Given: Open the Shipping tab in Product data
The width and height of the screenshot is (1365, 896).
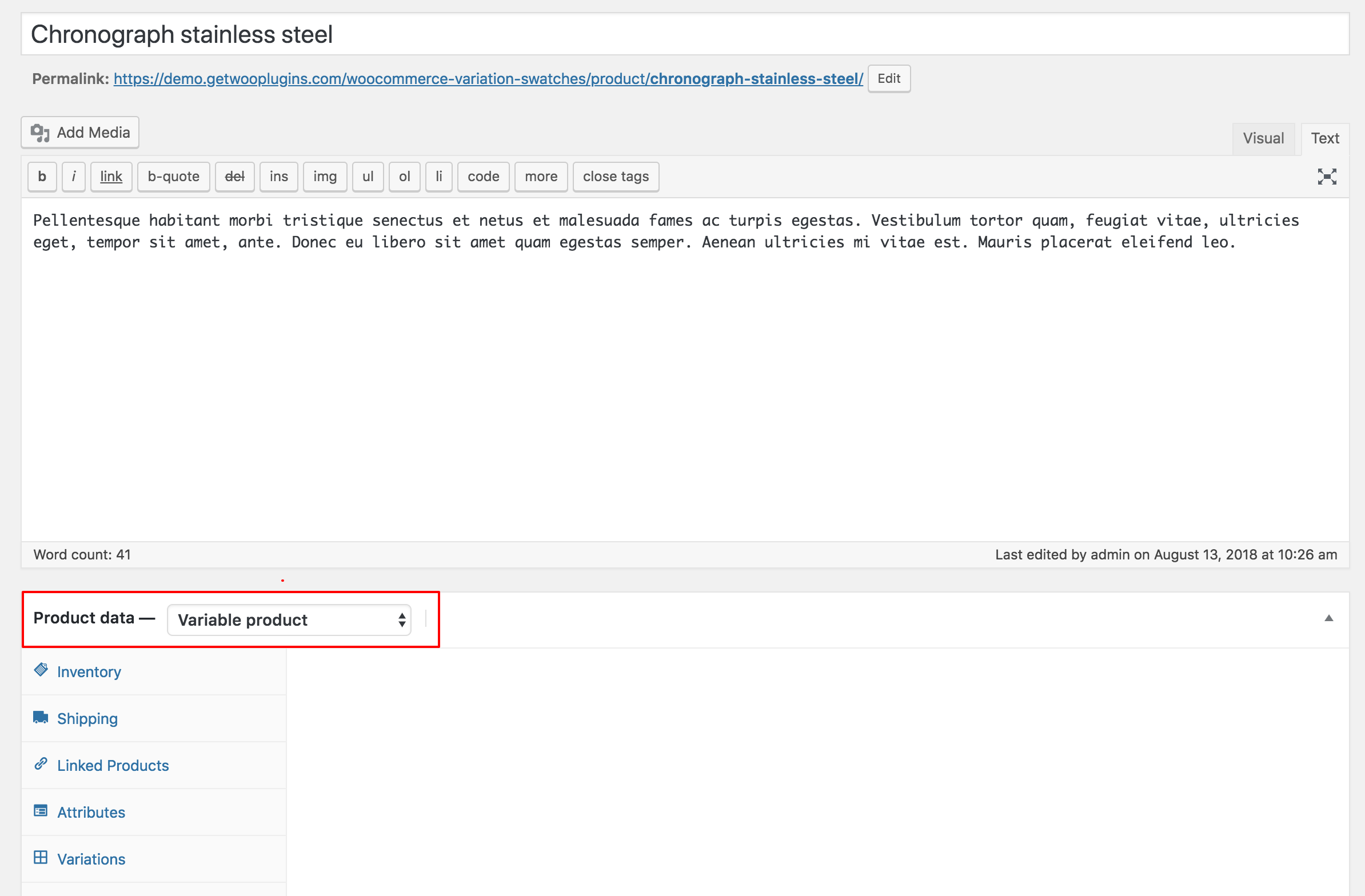Looking at the screenshot, I should tap(87, 718).
